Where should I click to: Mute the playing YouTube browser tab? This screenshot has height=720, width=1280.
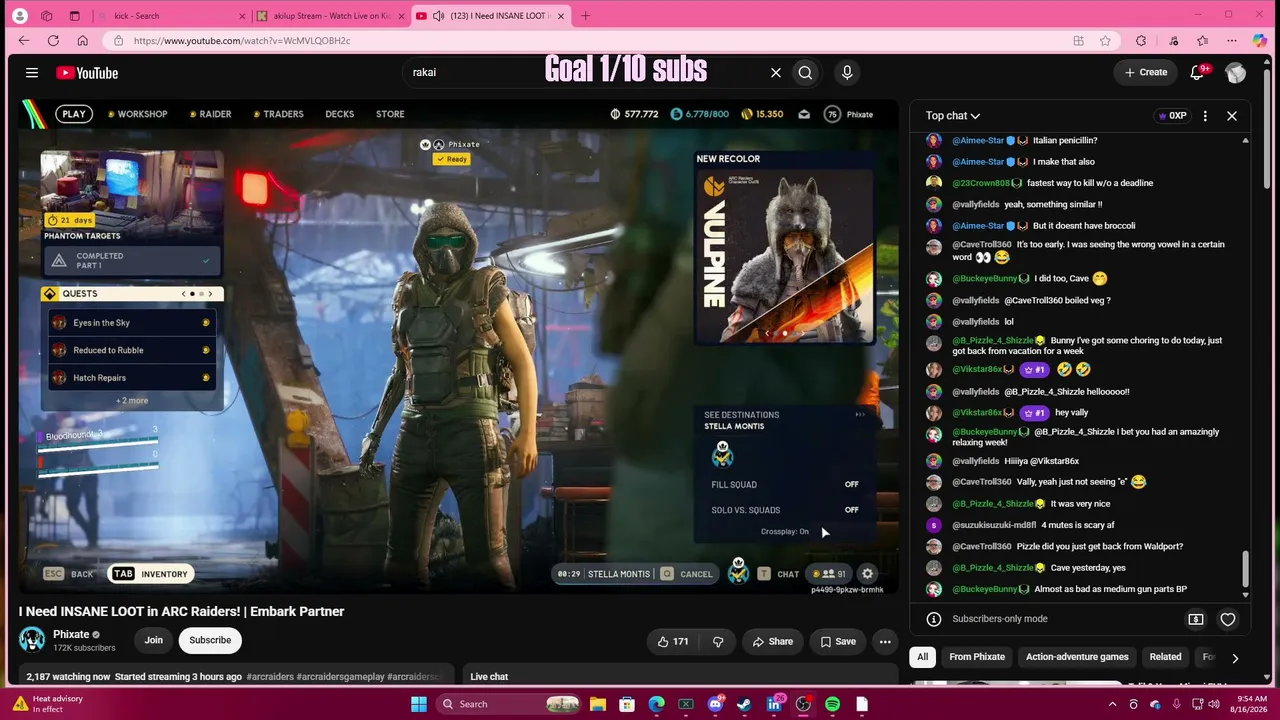pos(438,16)
